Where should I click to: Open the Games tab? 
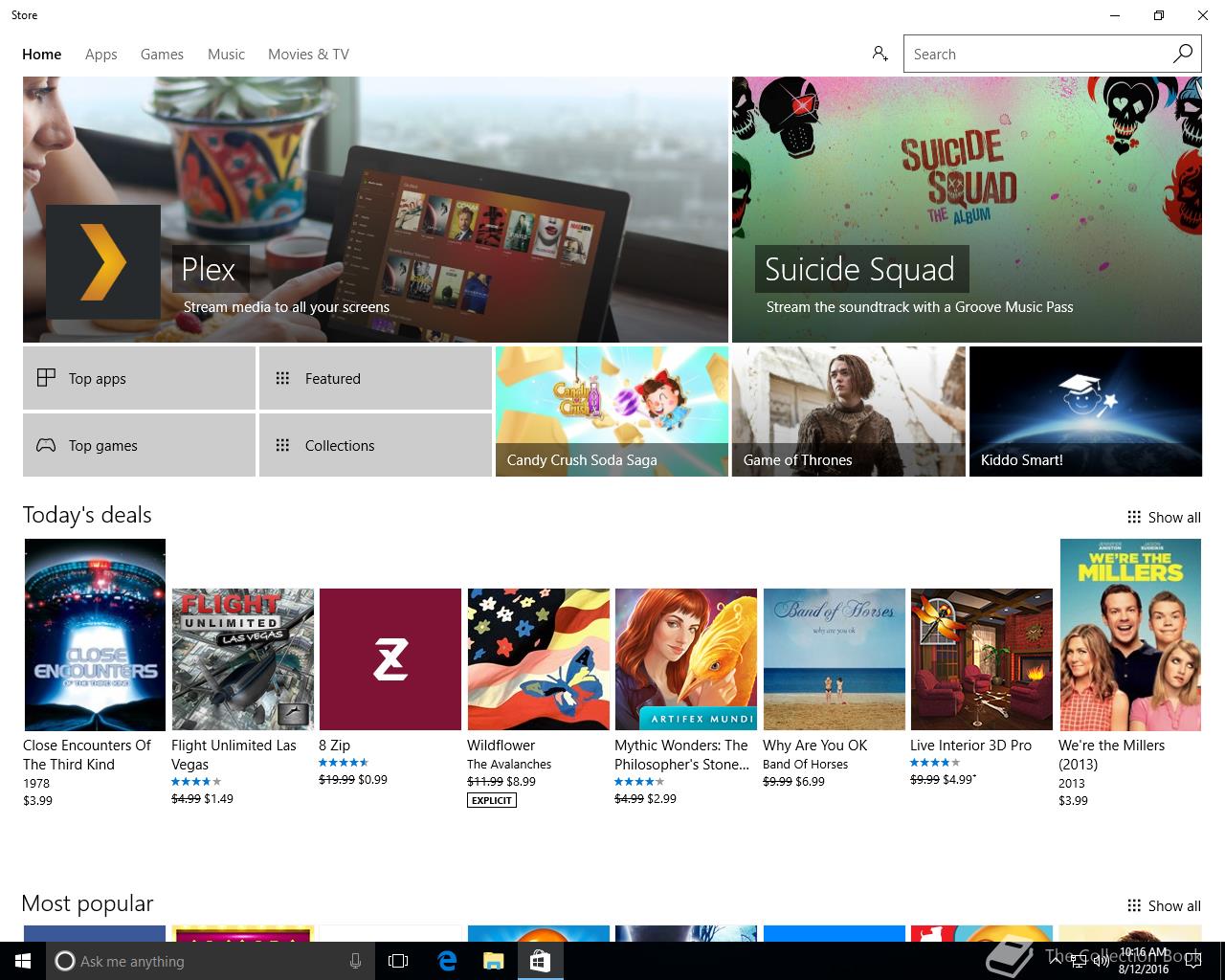162,55
